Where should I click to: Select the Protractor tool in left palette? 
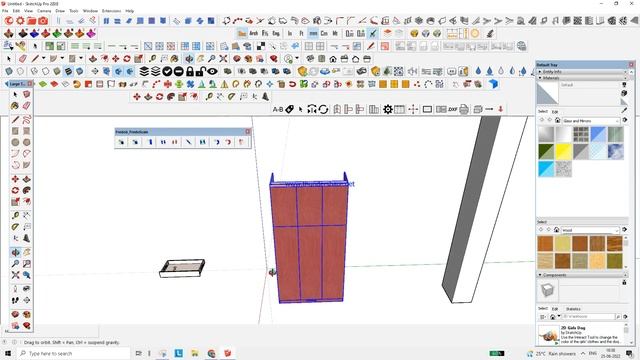click(15, 227)
